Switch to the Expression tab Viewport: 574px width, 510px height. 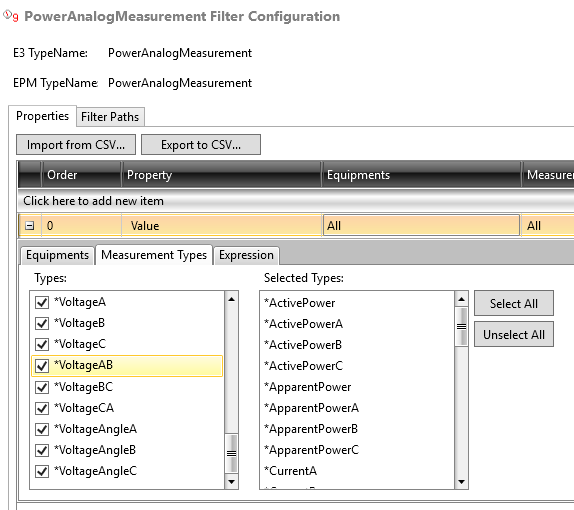coord(246,255)
